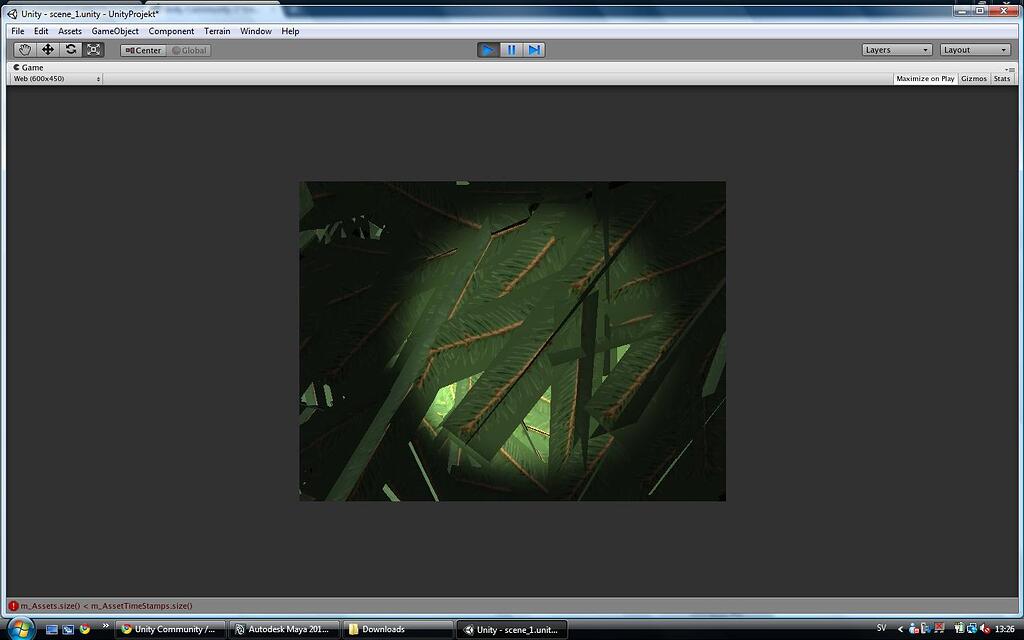Open the Layers dropdown
Viewport: 1024px width, 640px height.
[895, 49]
